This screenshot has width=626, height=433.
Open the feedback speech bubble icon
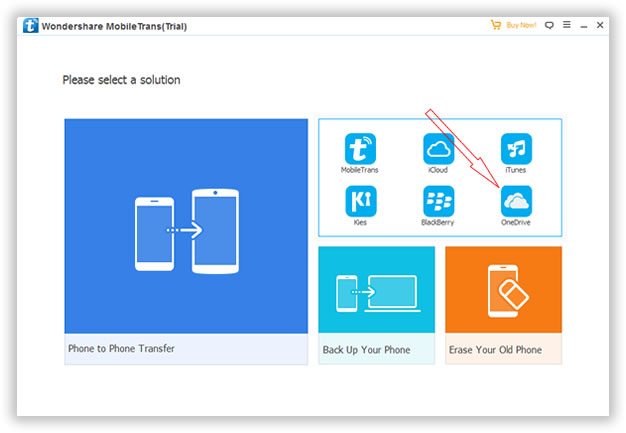pos(549,25)
